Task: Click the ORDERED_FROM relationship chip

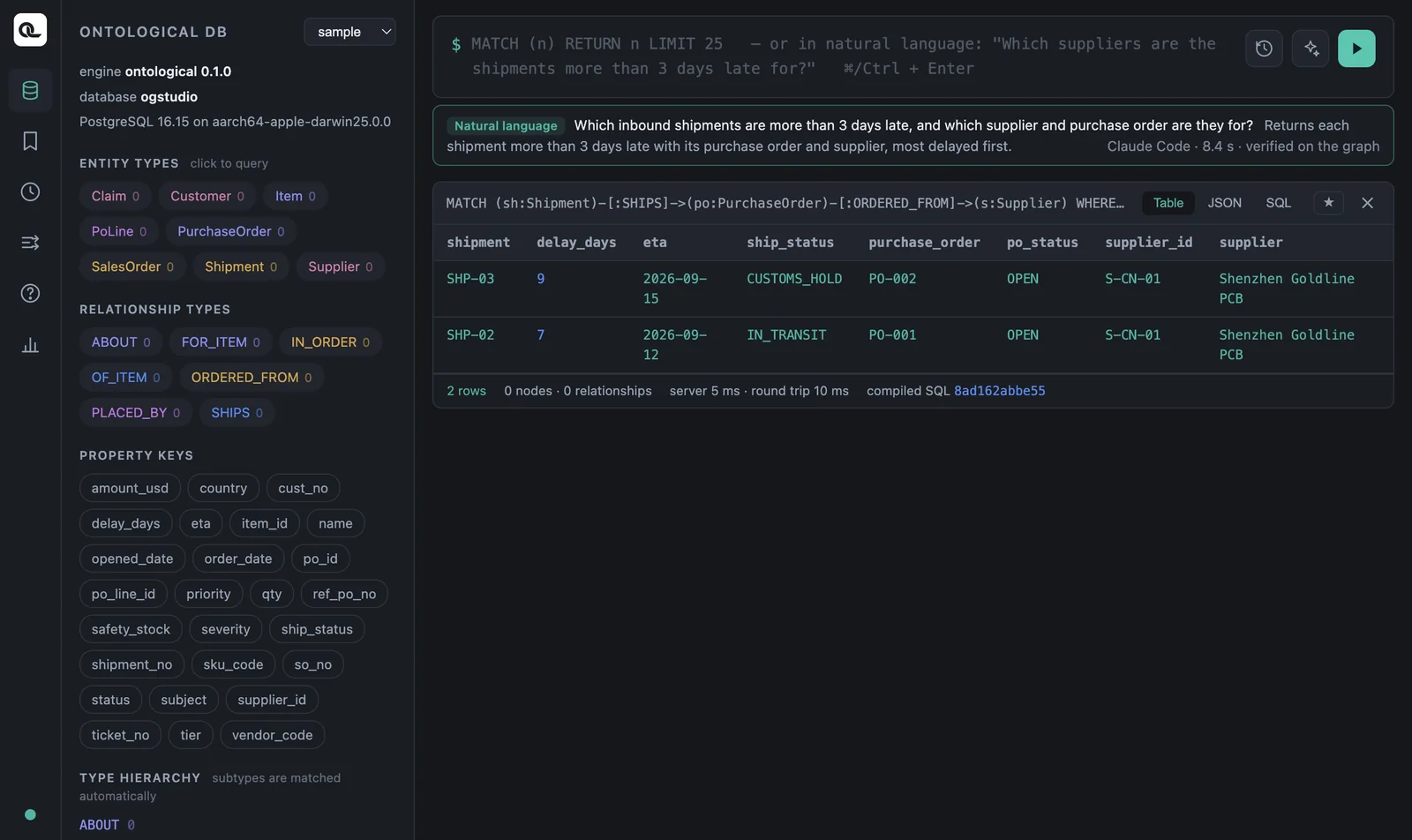Action: coord(252,378)
